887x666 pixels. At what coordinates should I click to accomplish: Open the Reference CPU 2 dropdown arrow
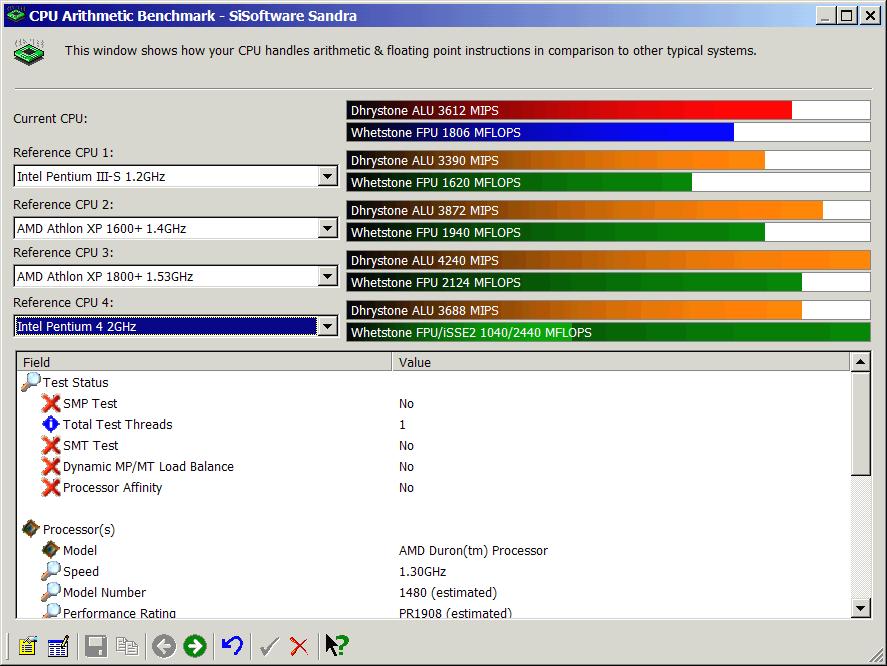[x=328, y=229]
